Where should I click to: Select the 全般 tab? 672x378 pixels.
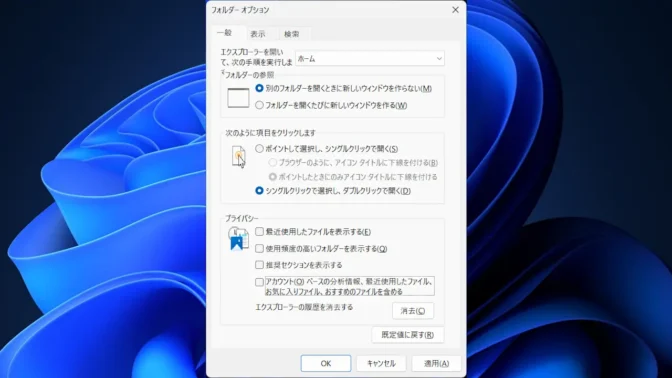pyautogui.click(x=224, y=33)
